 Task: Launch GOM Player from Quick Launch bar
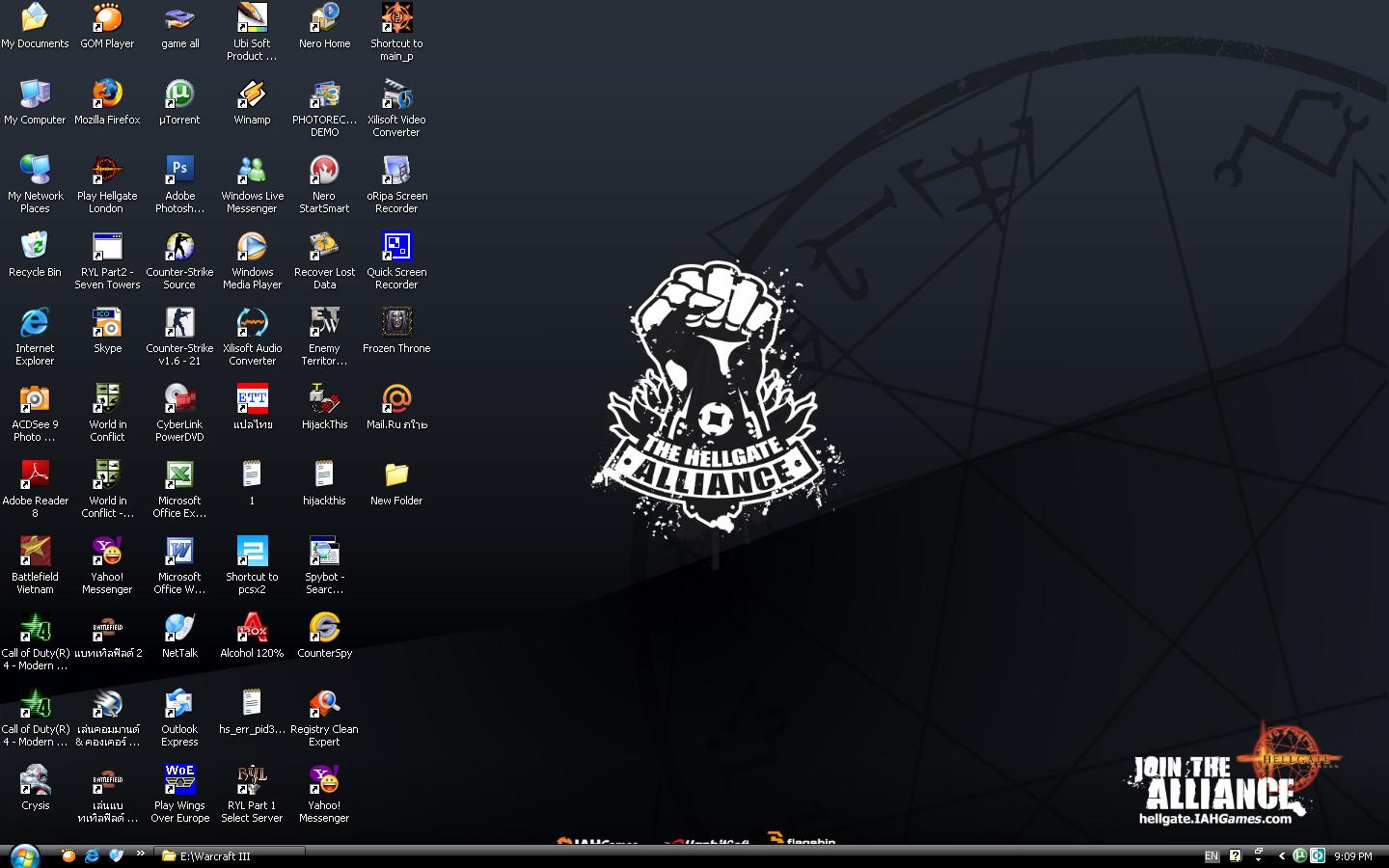point(68,855)
